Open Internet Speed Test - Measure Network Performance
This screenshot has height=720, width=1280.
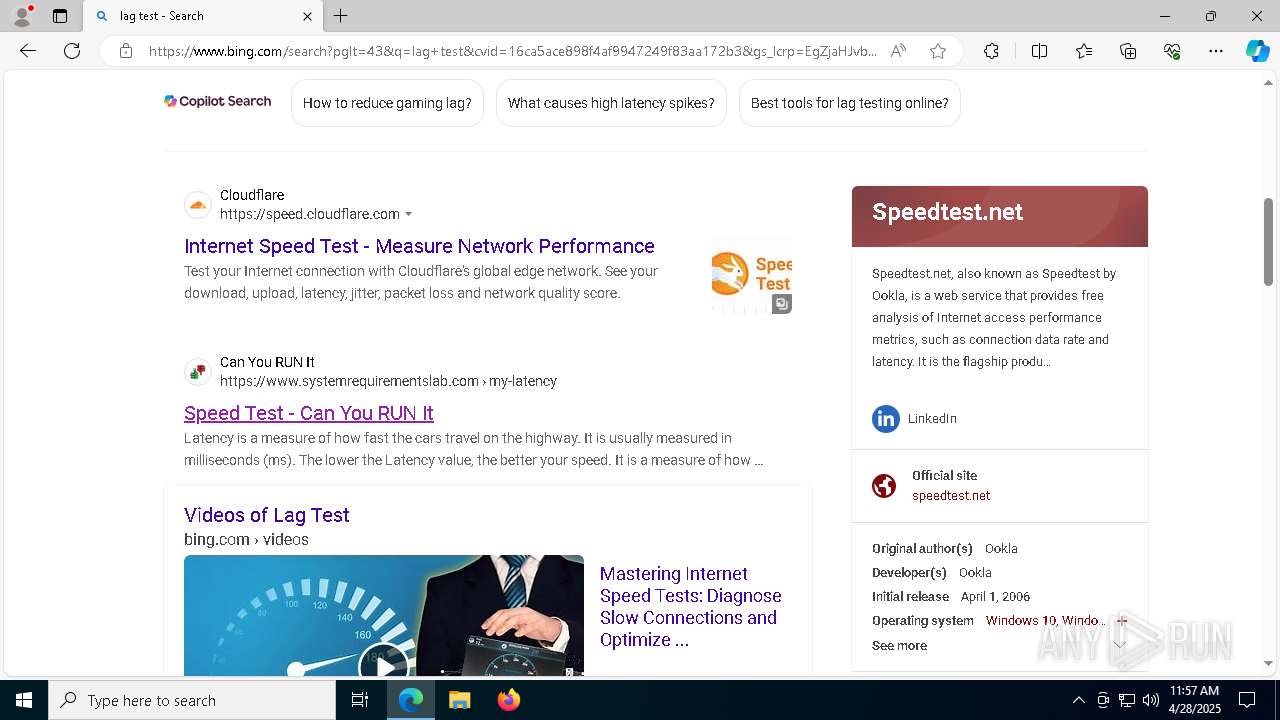point(419,246)
